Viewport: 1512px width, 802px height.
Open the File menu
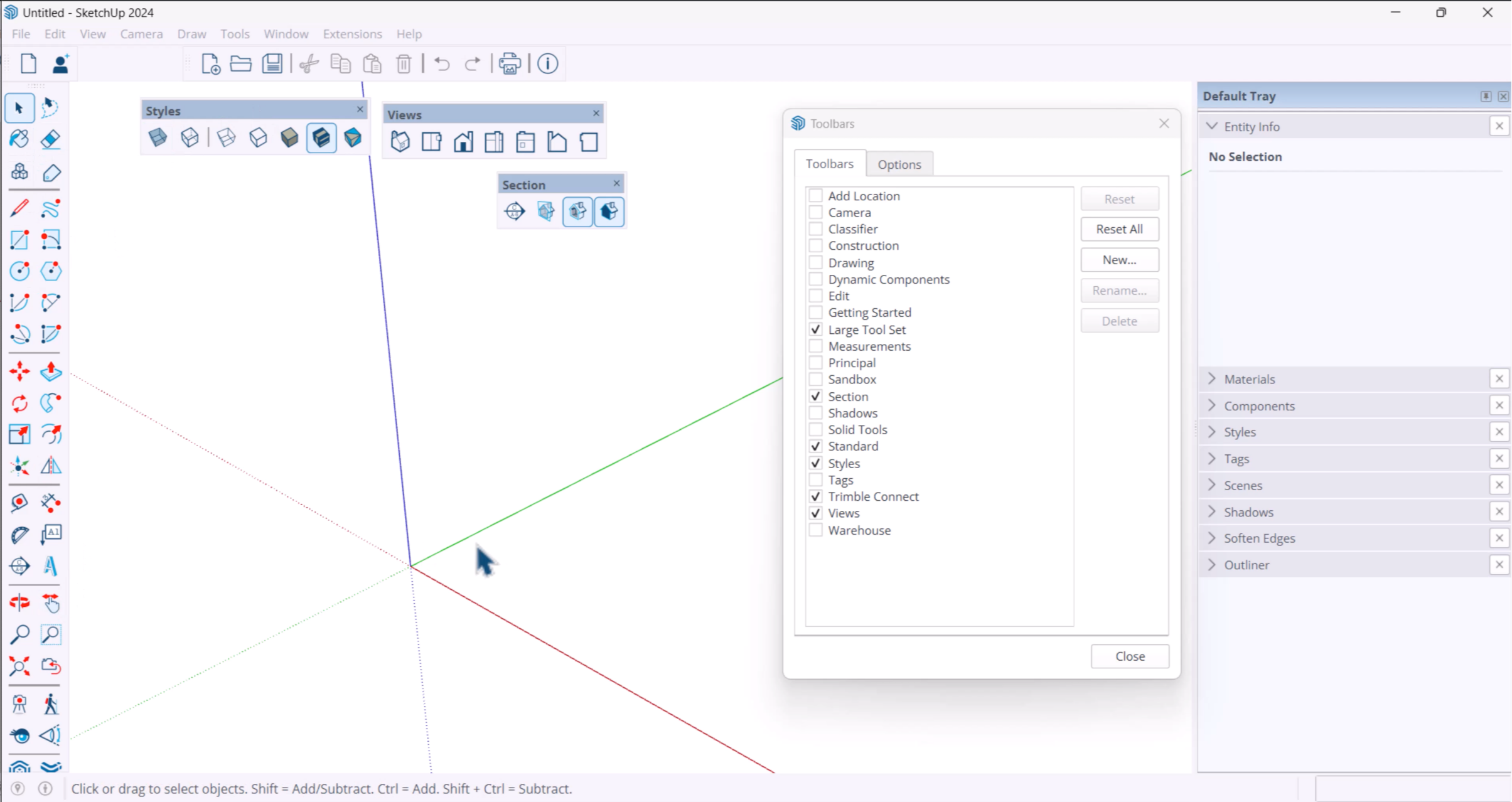point(21,34)
